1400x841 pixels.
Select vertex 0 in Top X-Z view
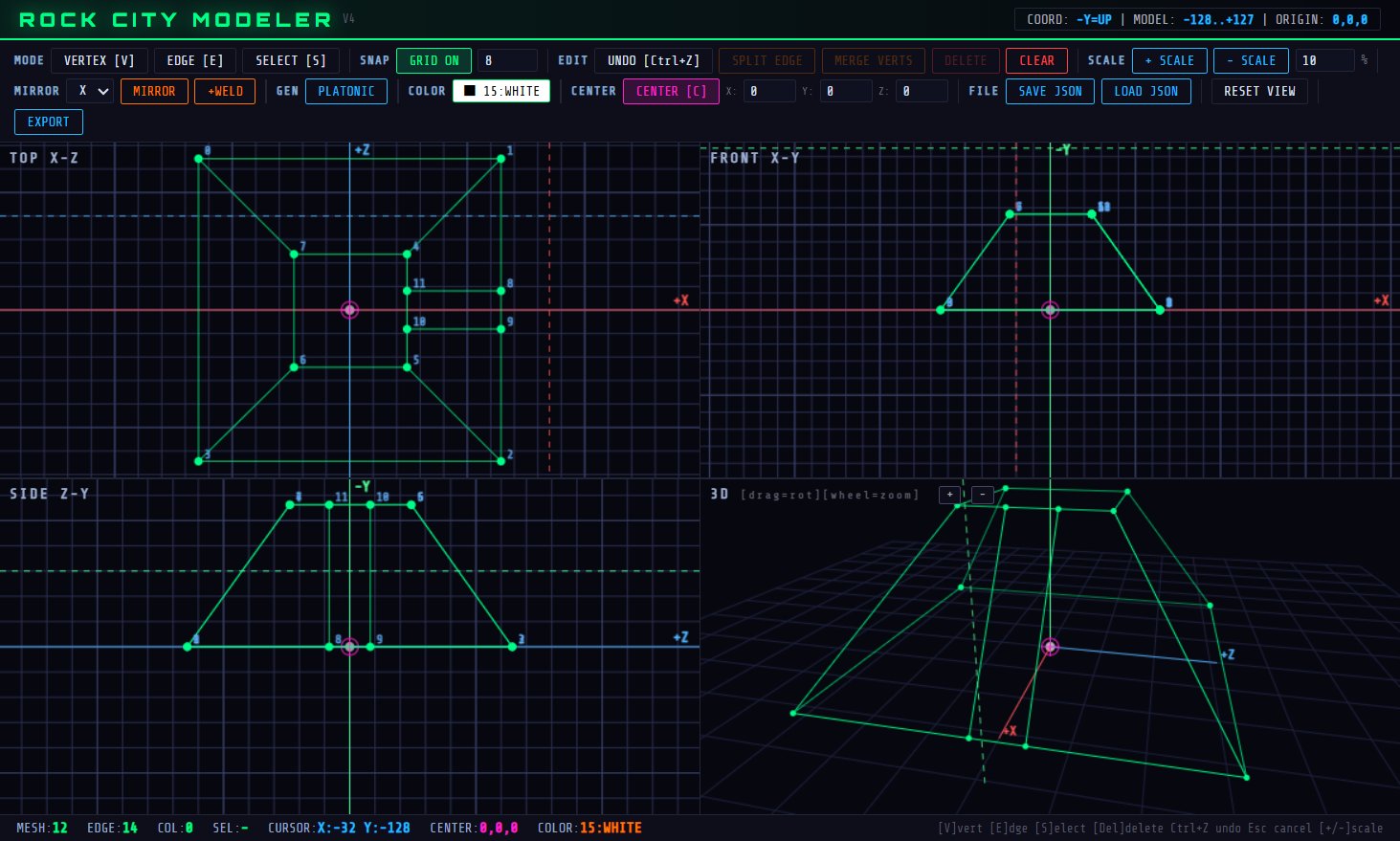[x=199, y=159]
